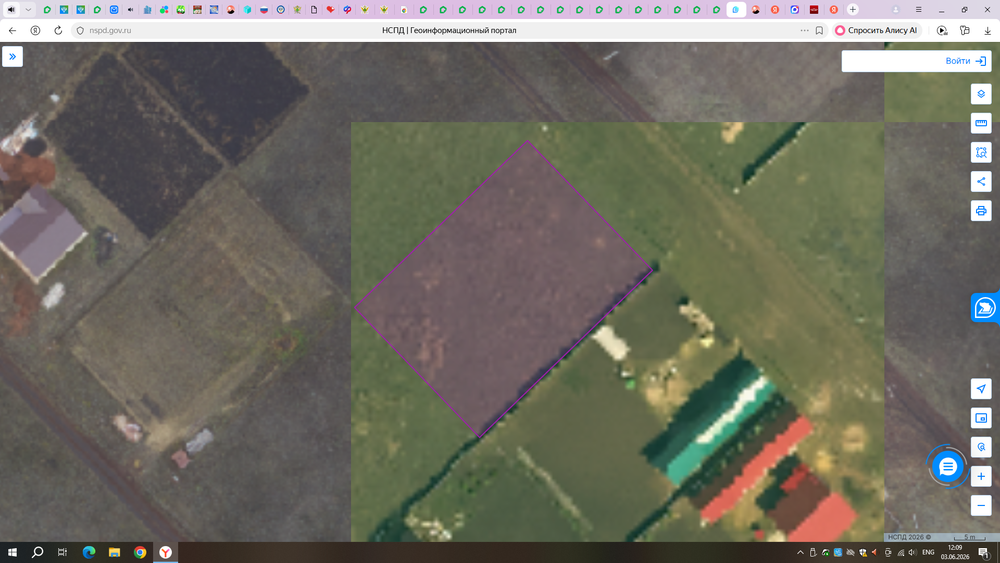Click the Войти login button
The width and height of the screenshot is (1000, 563).
[965, 61]
